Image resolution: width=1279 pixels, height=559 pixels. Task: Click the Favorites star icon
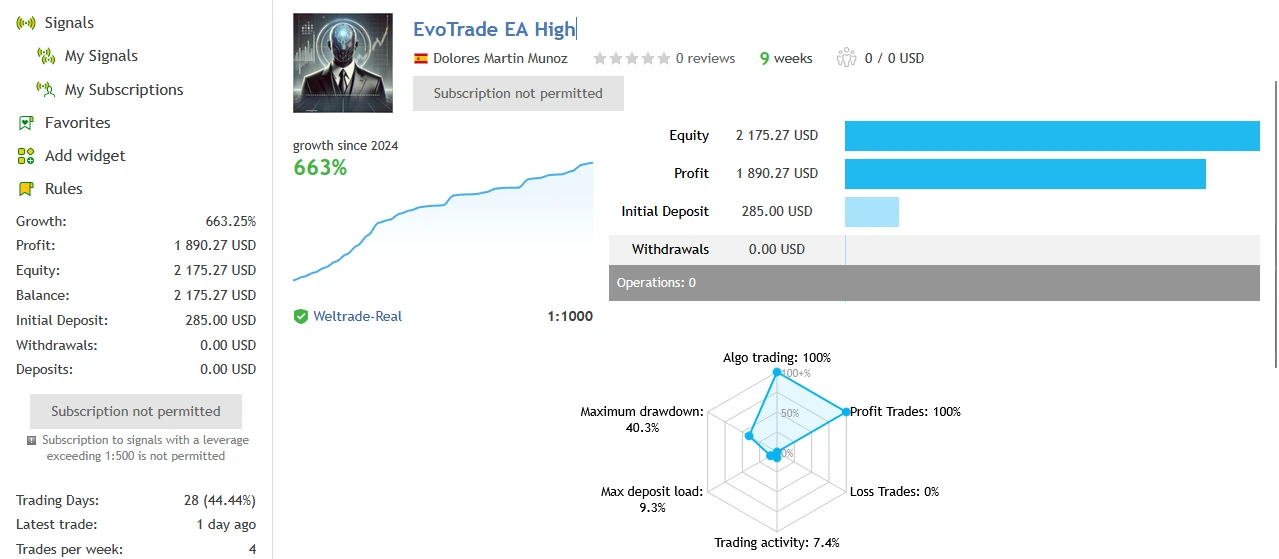tap(26, 123)
